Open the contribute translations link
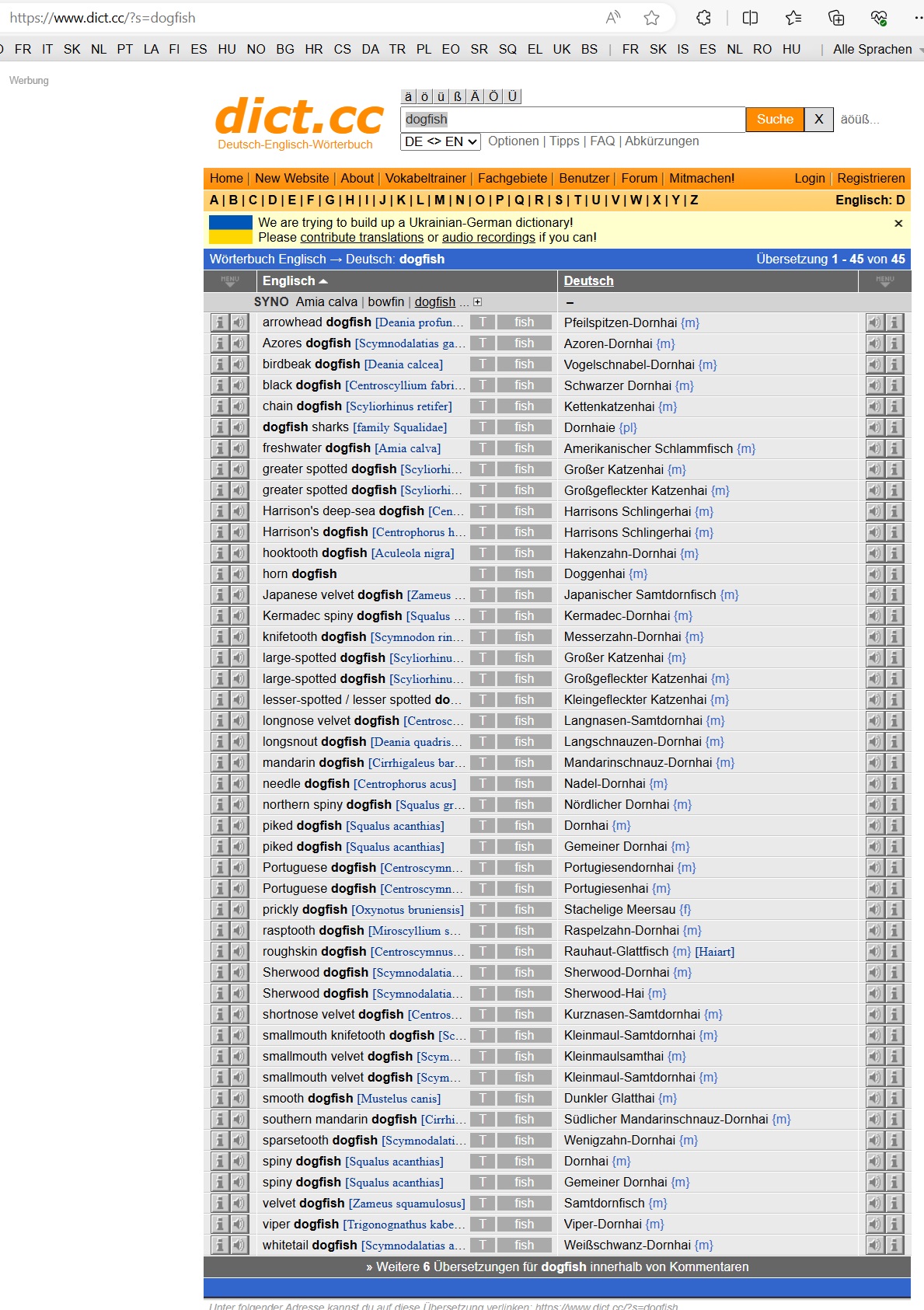The width and height of the screenshot is (924, 1310). (x=361, y=238)
